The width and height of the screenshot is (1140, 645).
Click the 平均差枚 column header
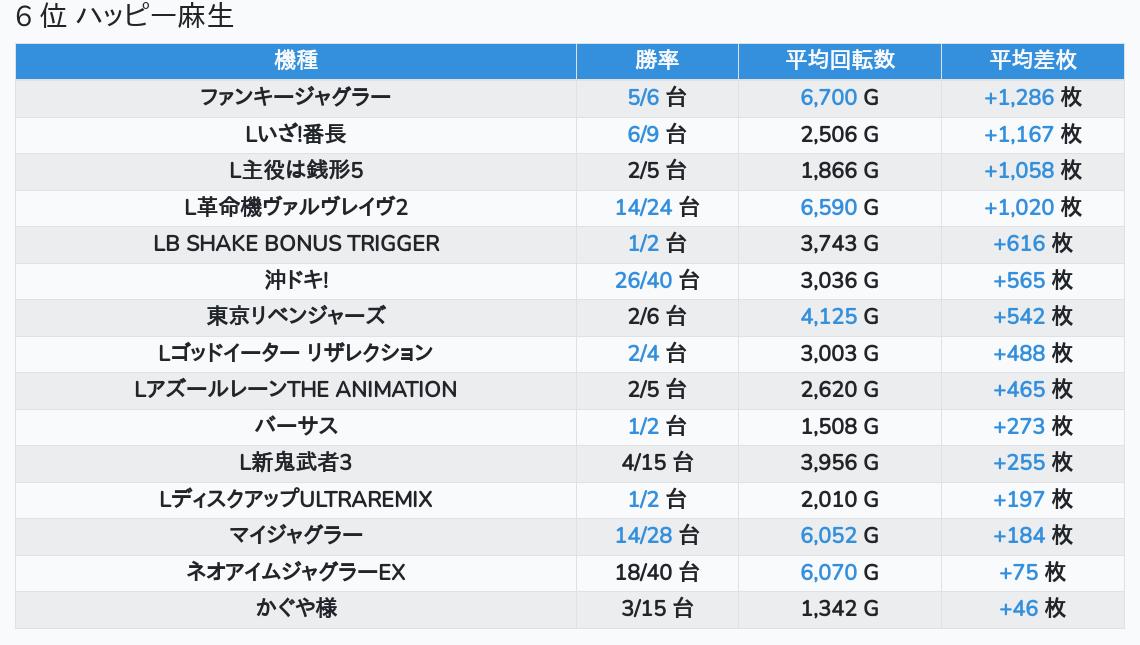coord(1033,61)
